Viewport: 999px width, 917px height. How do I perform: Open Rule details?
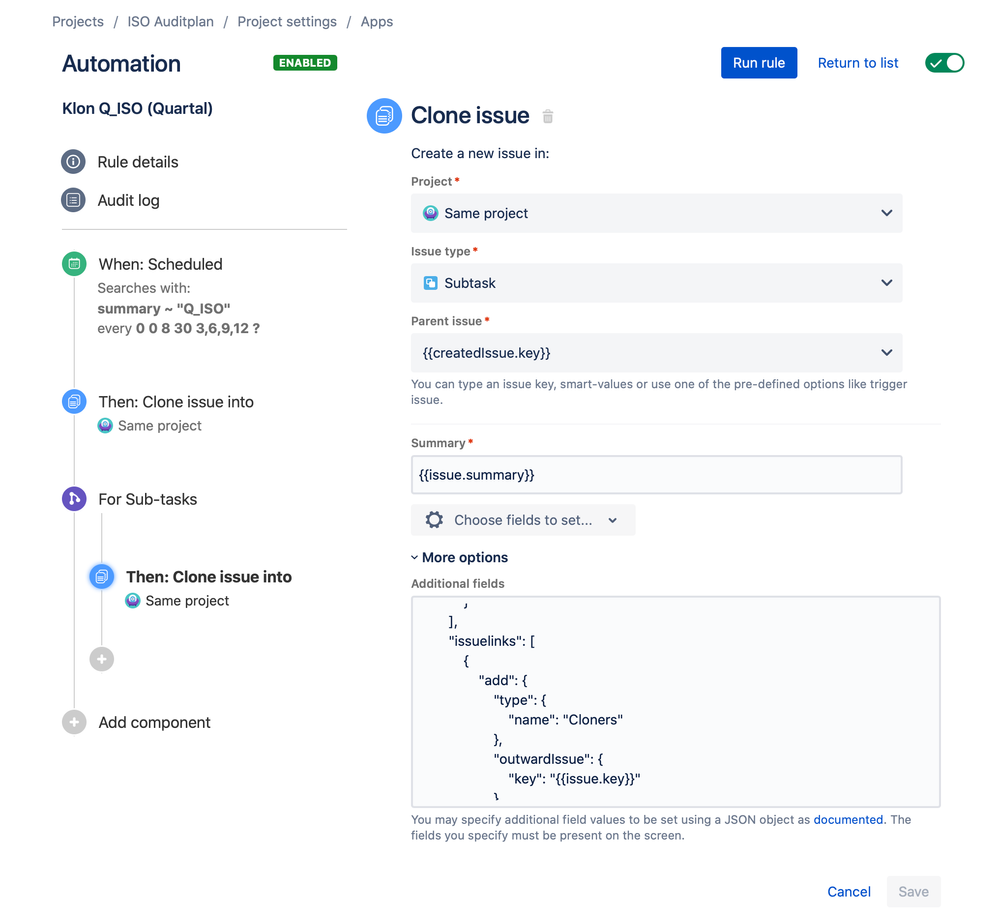pos(138,162)
